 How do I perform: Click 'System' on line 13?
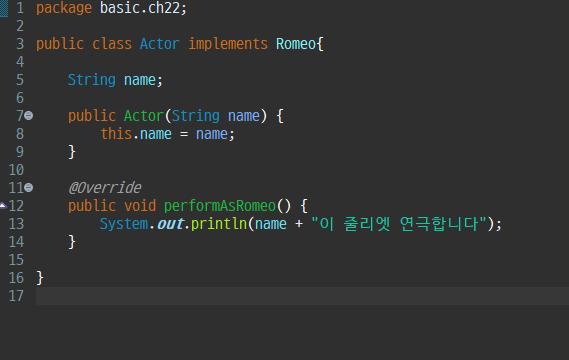click(124, 224)
